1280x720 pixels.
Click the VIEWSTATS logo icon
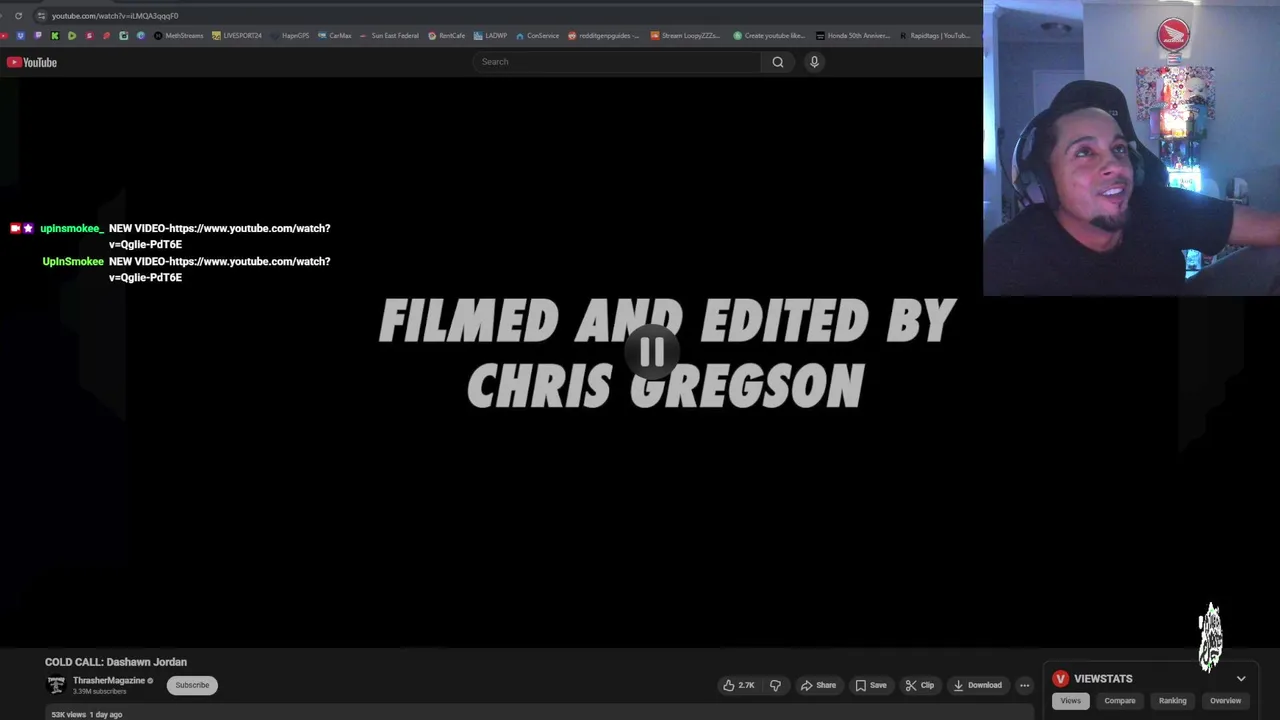[x=1060, y=678]
